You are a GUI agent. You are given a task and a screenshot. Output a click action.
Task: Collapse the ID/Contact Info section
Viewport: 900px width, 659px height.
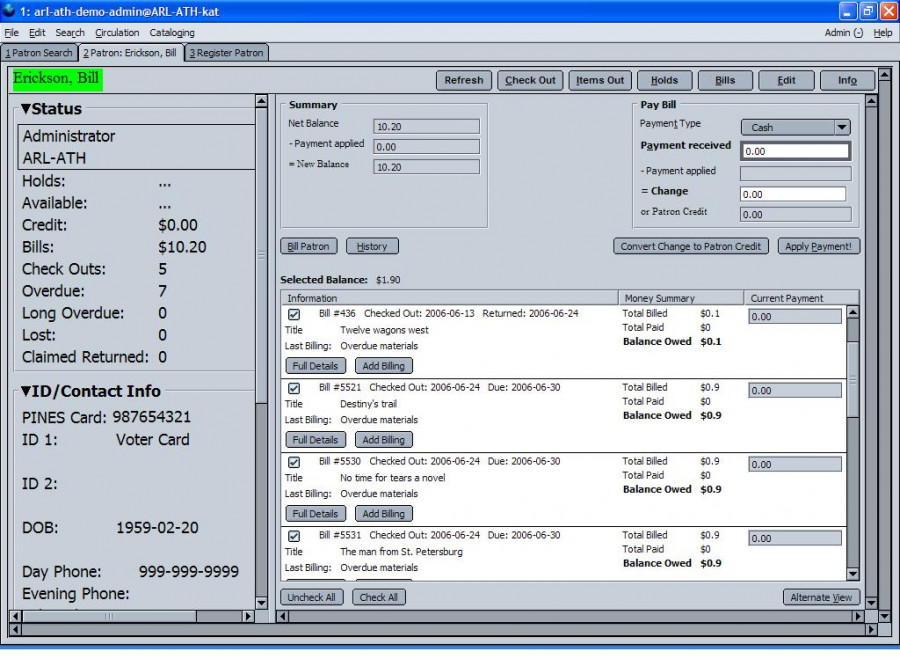click(27, 391)
